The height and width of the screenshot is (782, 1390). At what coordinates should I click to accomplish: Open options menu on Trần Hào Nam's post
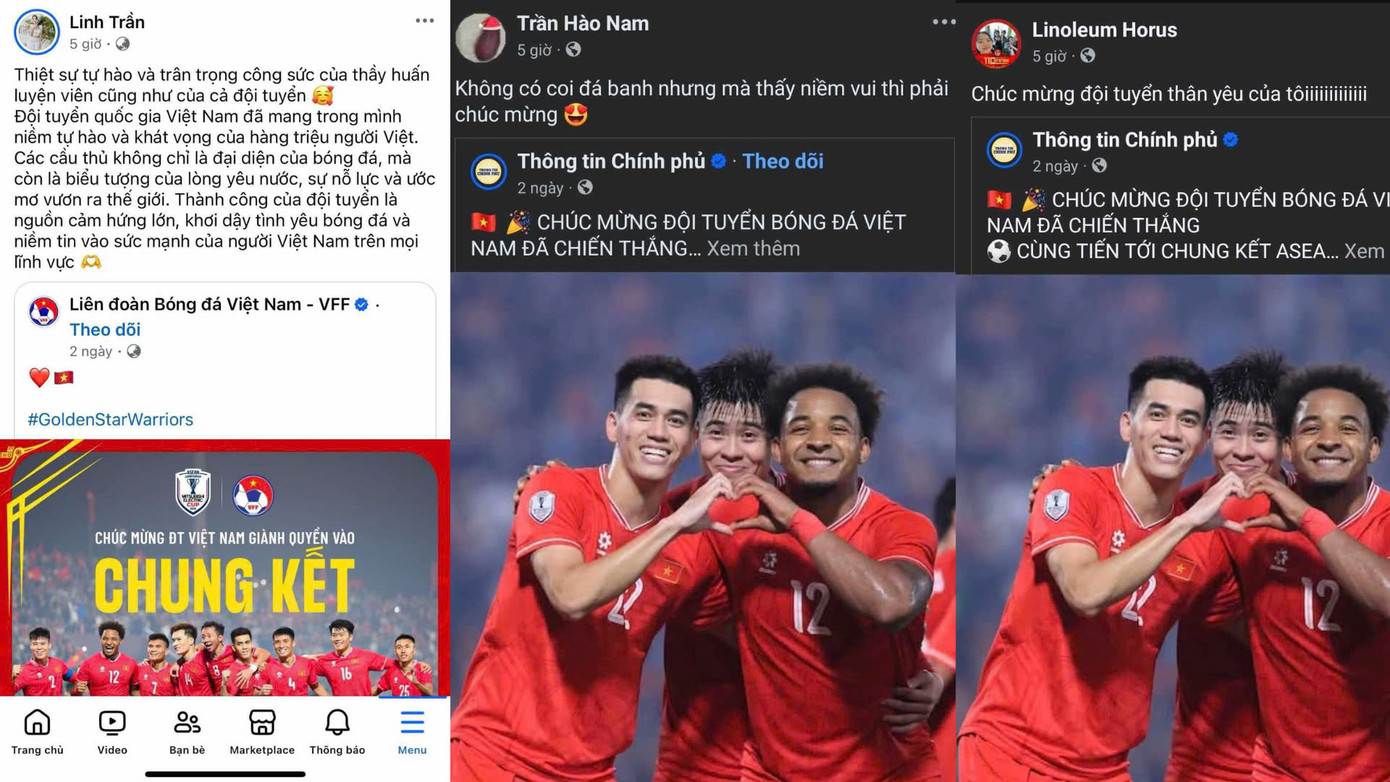click(x=943, y=22)
